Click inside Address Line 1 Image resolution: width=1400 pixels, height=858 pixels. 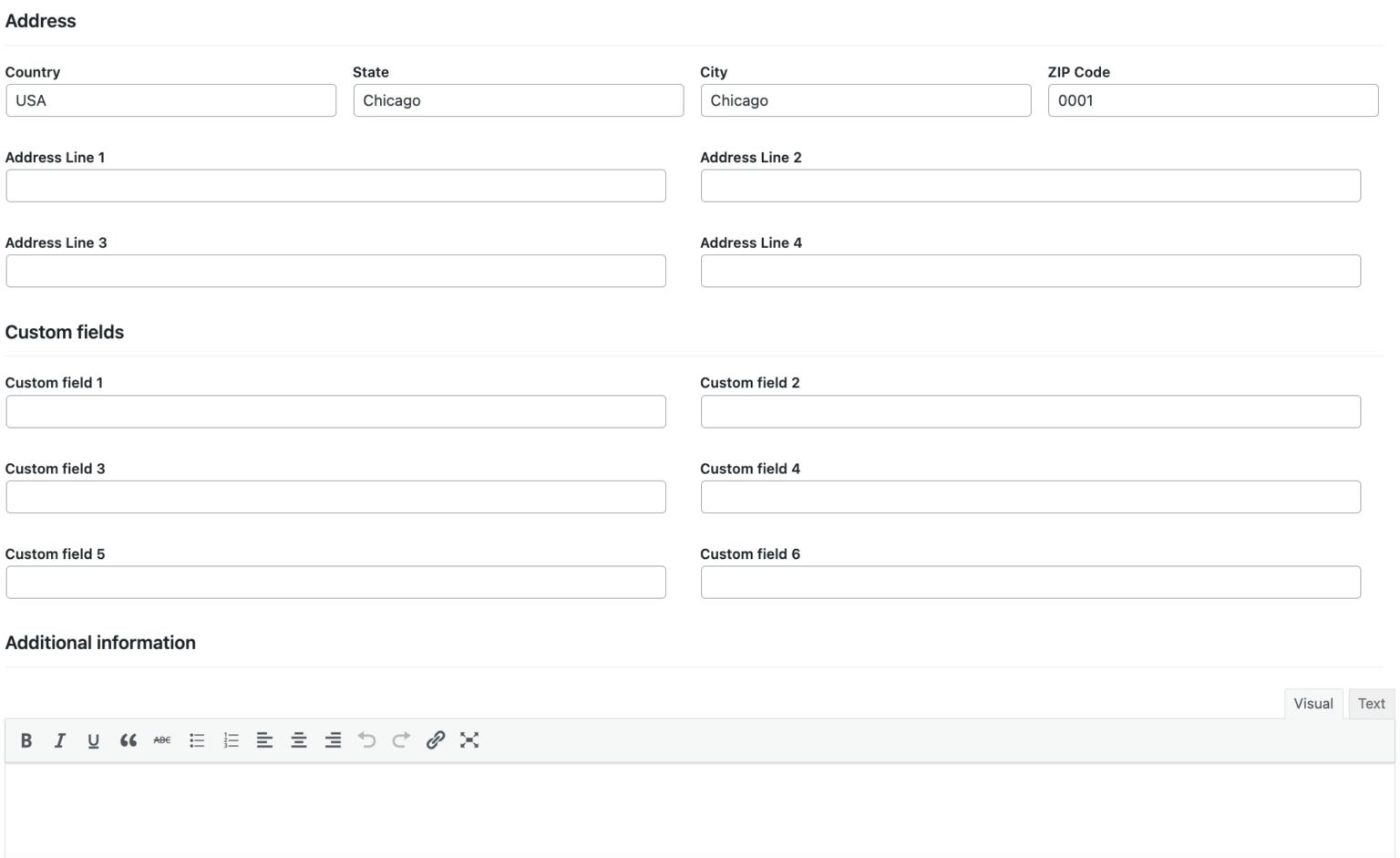click(x=335, y=185)
